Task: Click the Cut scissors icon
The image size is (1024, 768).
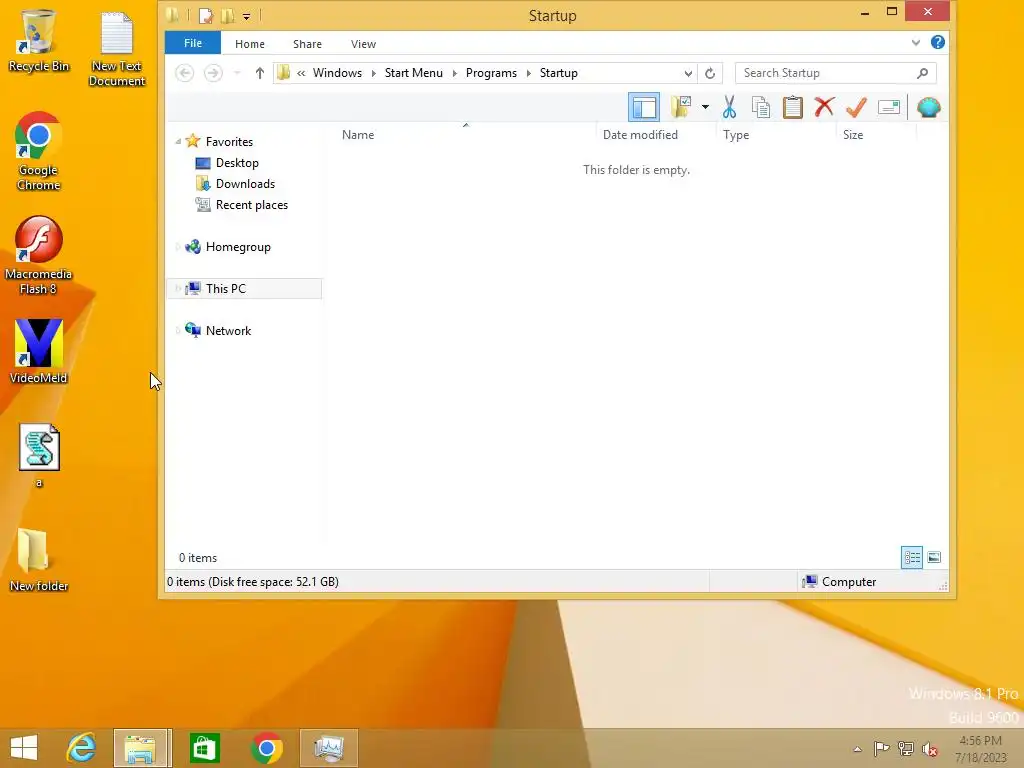Action: click(729, 107)
